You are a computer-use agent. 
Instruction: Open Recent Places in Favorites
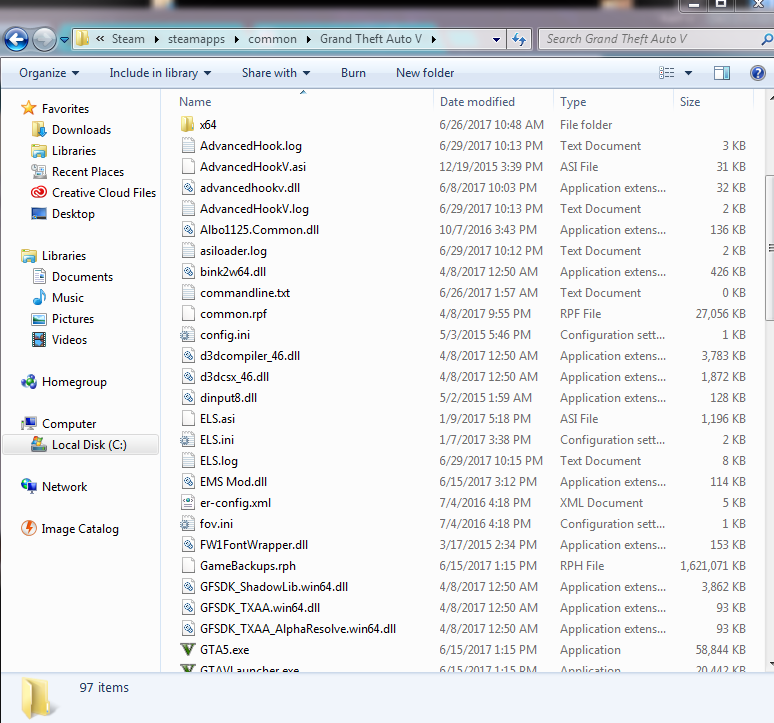tap(88, 172)
